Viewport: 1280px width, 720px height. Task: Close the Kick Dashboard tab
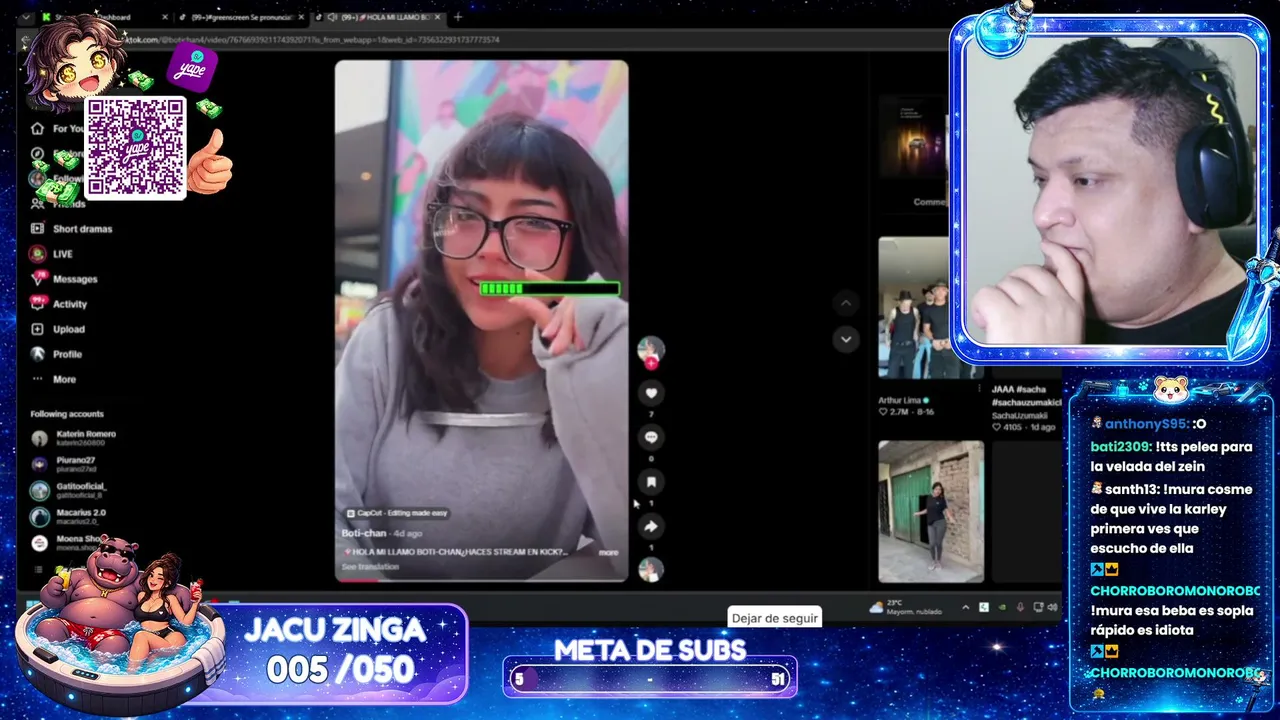165,17
